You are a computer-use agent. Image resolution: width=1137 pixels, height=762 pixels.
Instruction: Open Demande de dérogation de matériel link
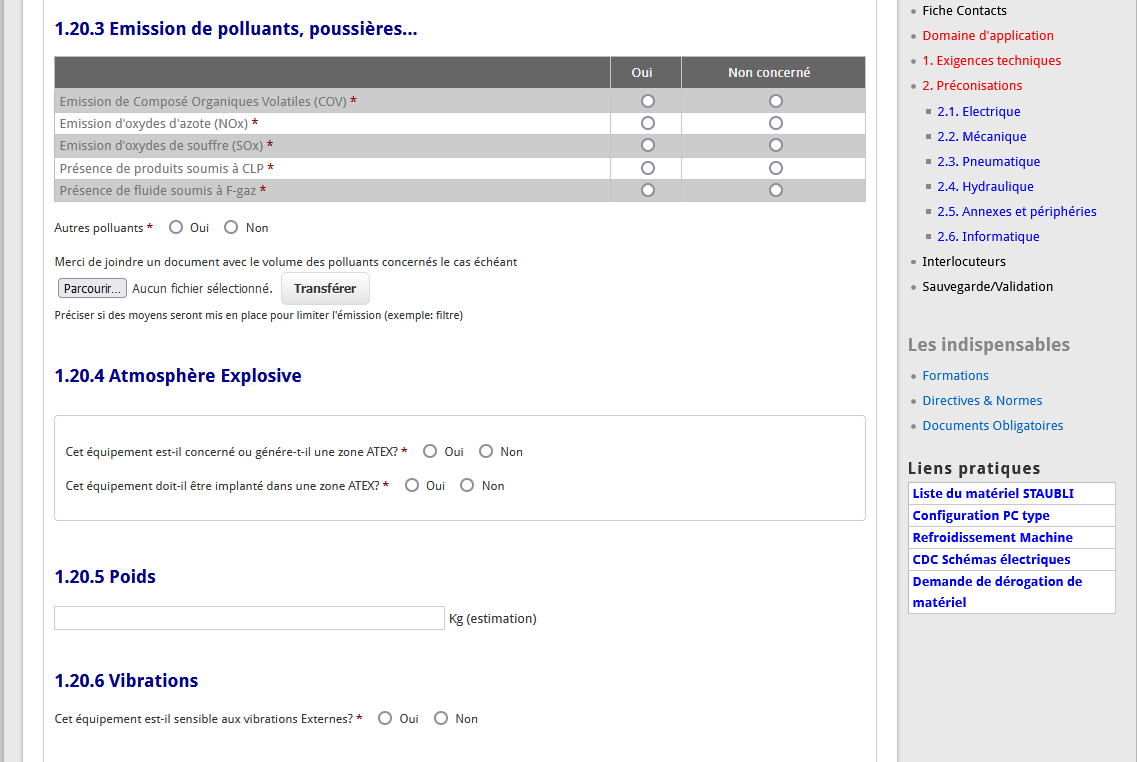[997, 592]
